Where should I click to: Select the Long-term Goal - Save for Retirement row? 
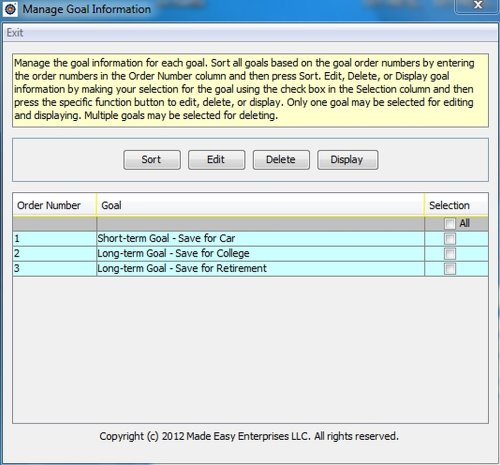[x=250, y=269]
